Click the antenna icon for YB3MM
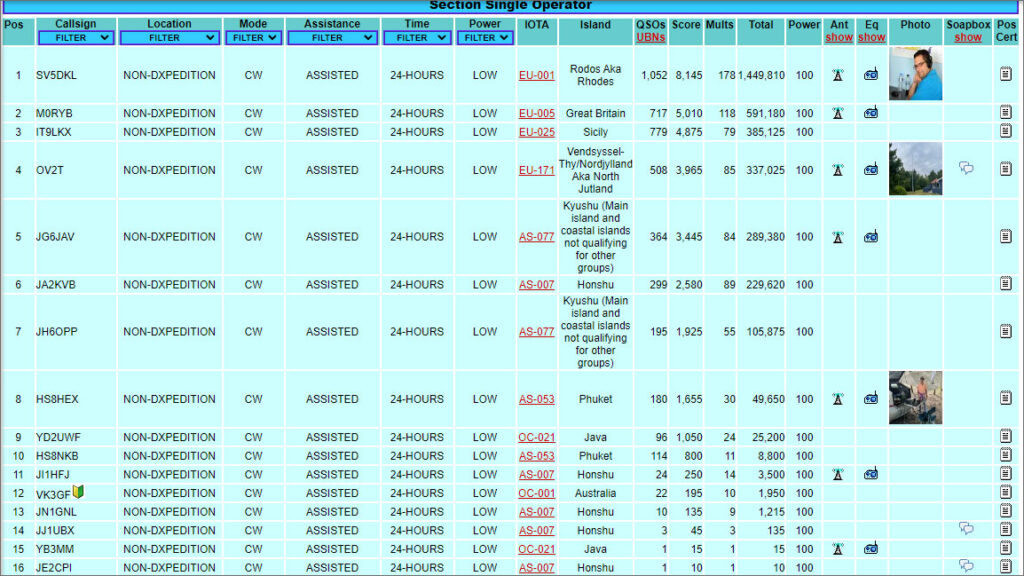The width and height of the screenshot is (1024, 576). tap(838, 549)
